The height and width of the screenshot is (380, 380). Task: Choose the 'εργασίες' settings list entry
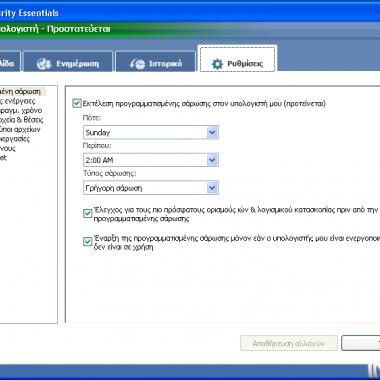pos(15,139)
